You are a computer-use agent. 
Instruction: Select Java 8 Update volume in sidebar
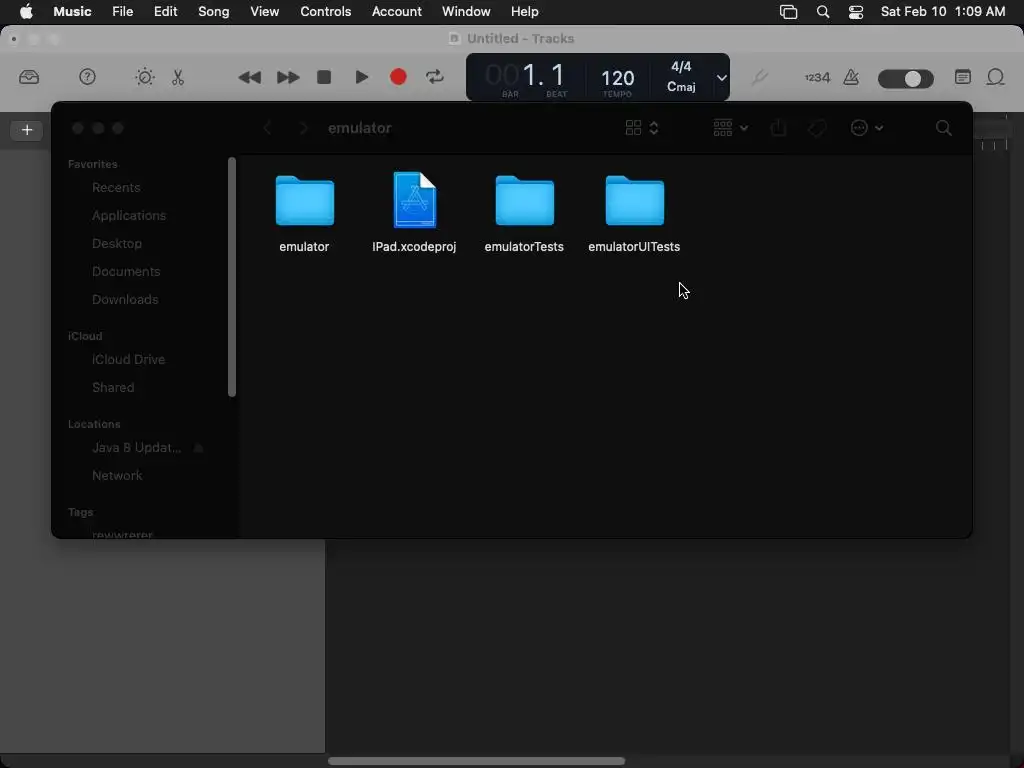click(136, 448)
